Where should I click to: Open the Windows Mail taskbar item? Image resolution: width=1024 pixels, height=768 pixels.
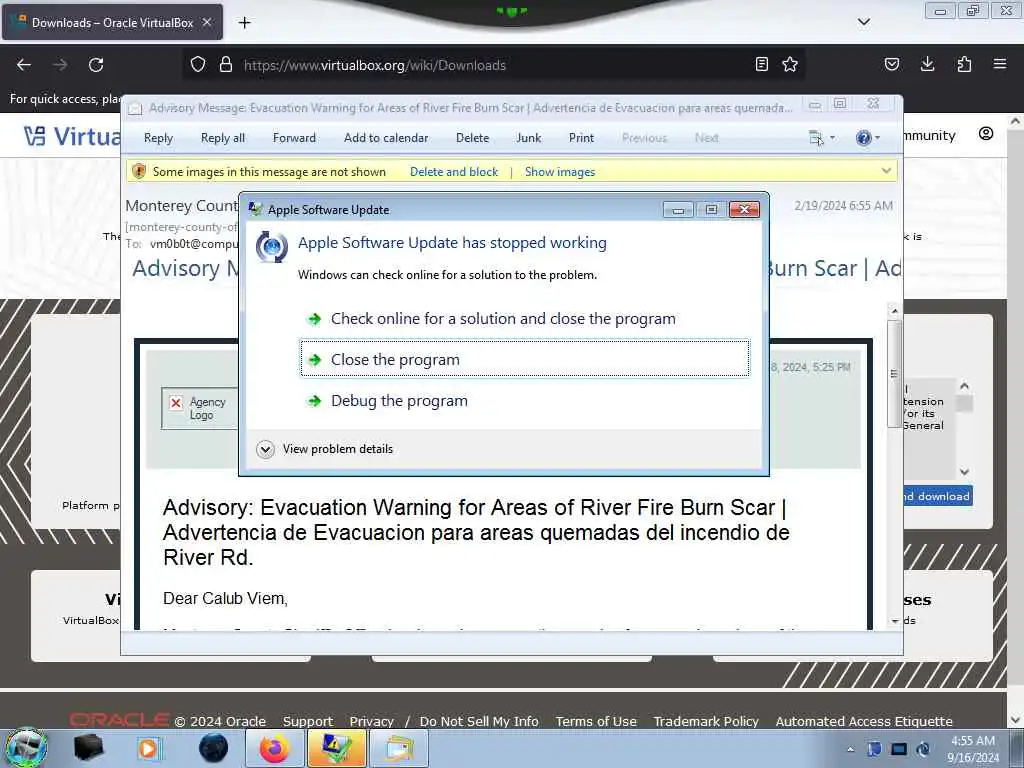(x=399, y=748)
